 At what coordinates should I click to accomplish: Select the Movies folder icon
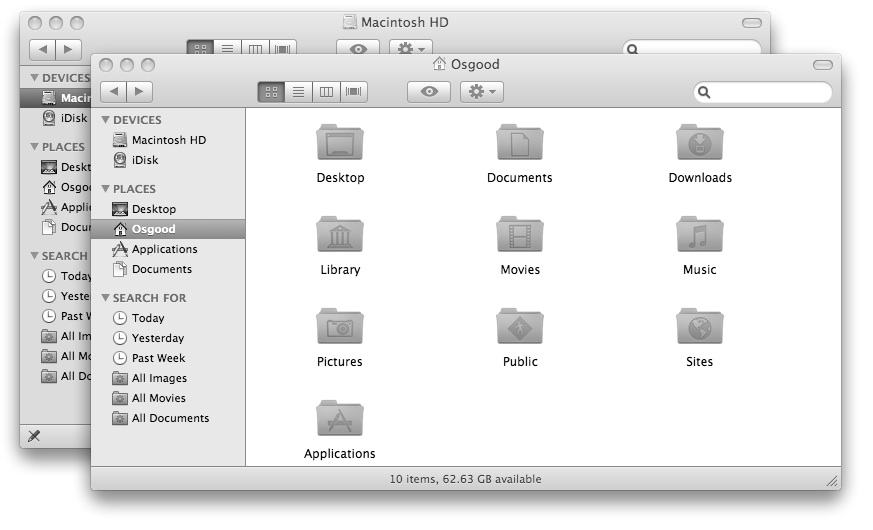point(520,235)
